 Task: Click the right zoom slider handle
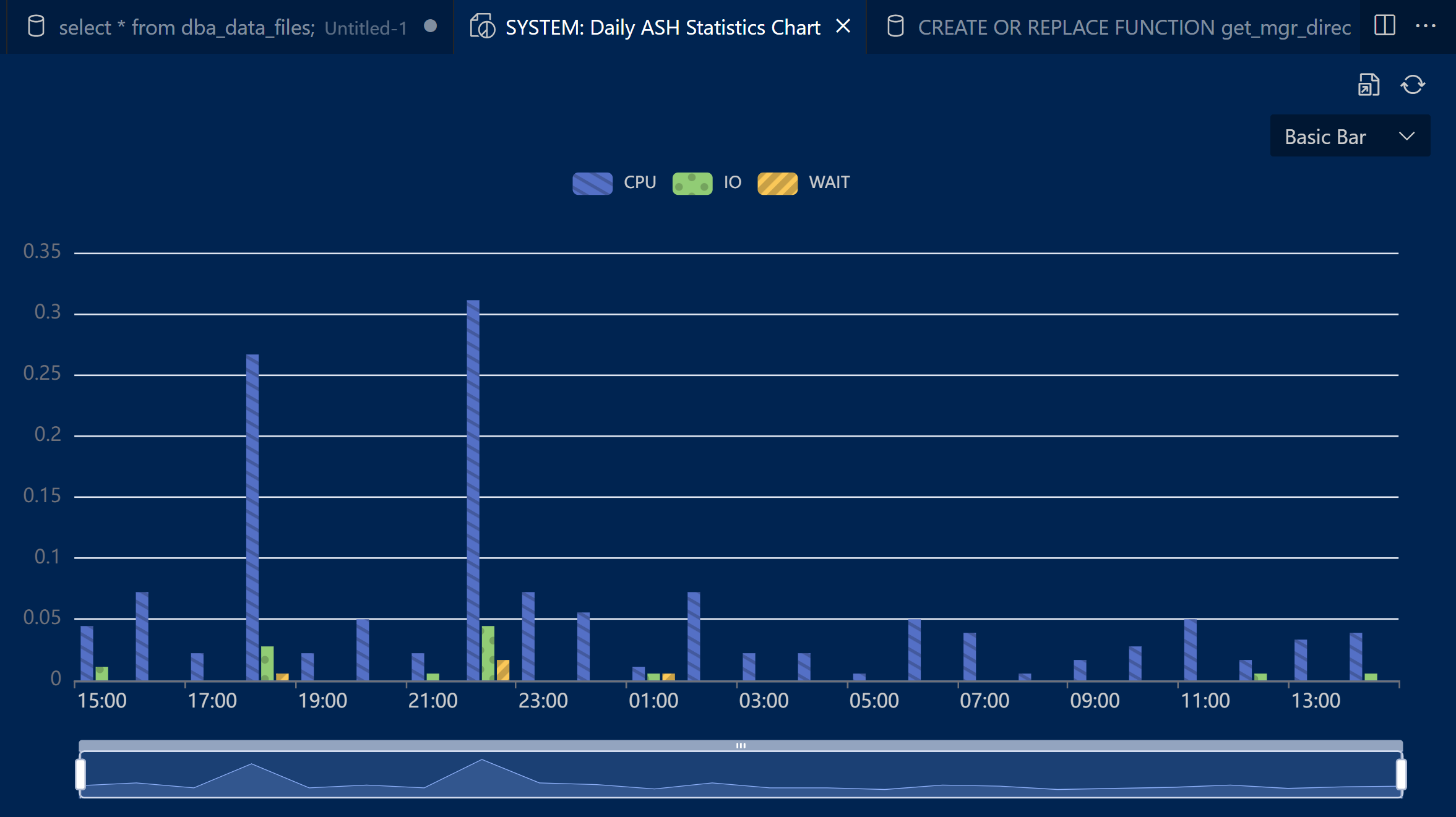click(1401, 774)
